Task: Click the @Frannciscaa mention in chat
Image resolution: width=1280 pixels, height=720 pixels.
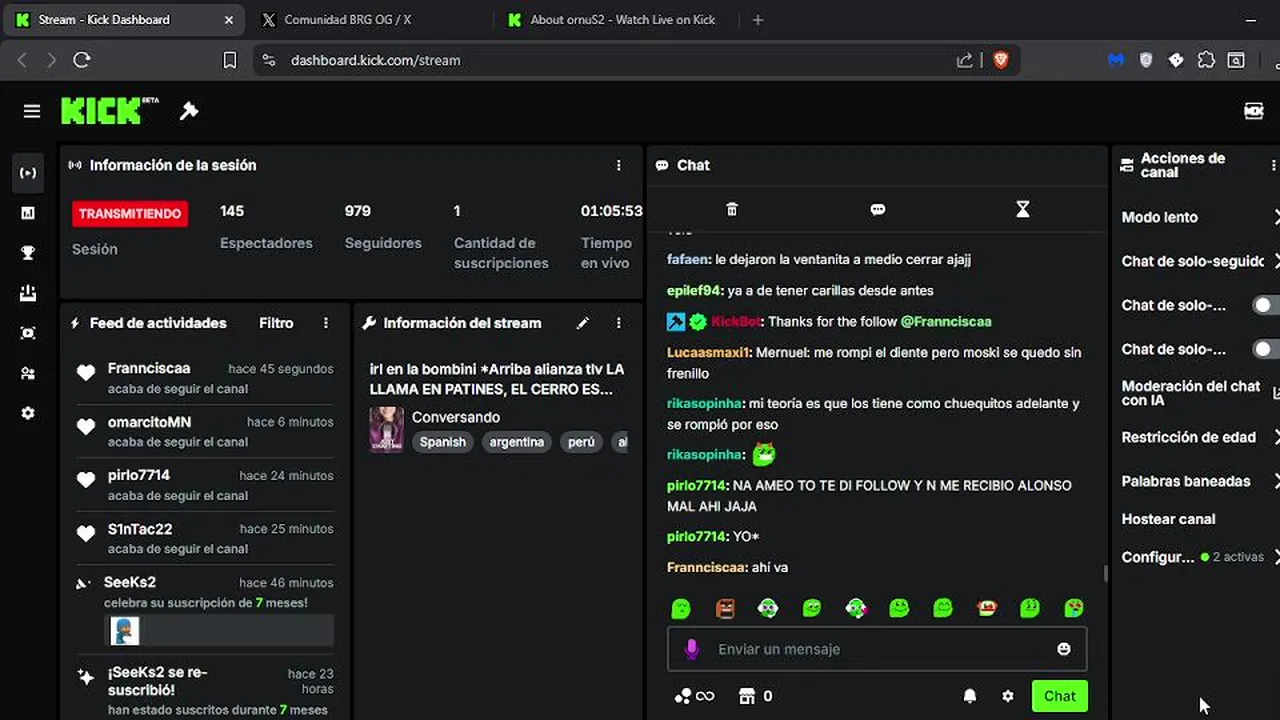Action: (946, 321)
